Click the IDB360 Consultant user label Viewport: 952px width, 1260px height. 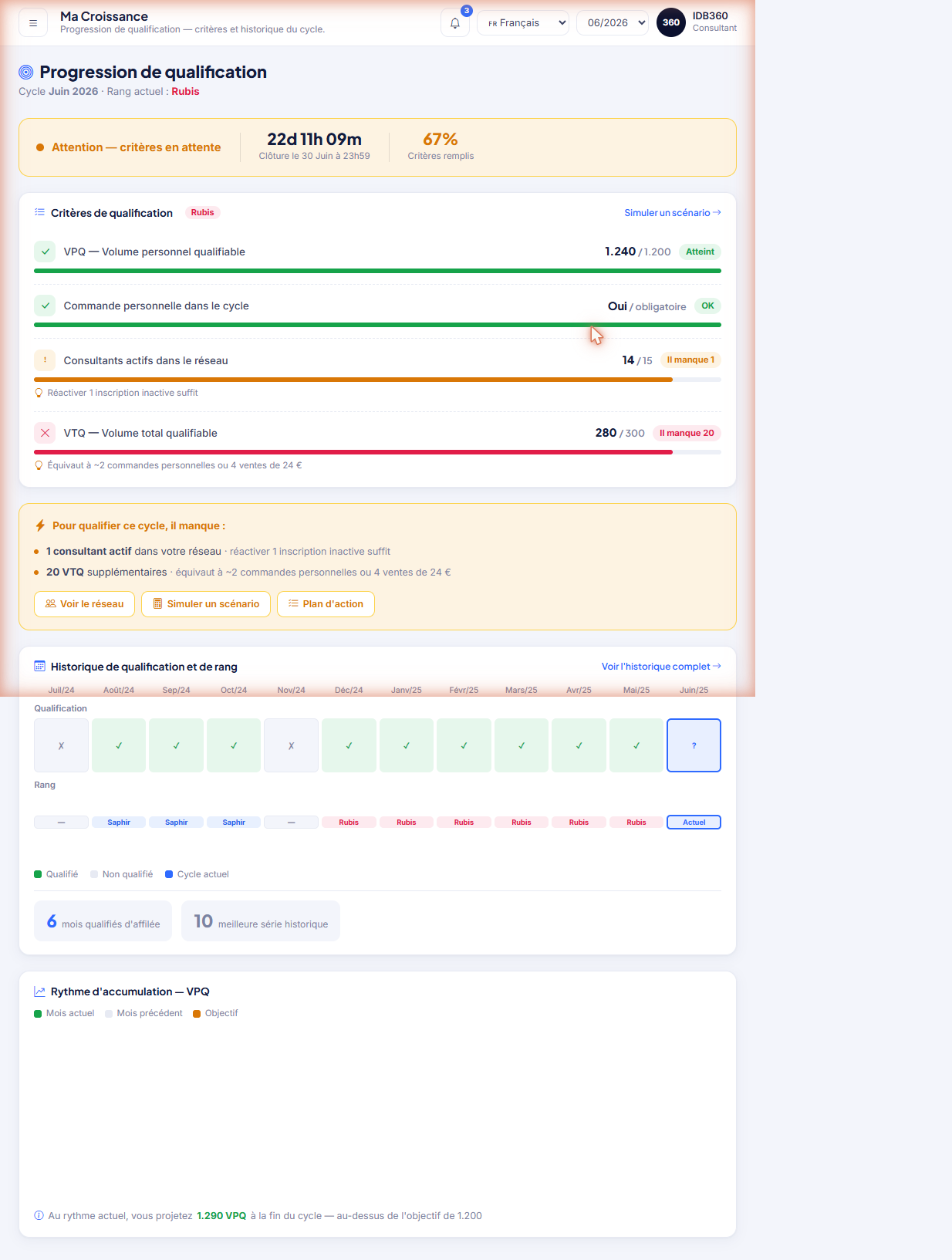coord(714,22)
